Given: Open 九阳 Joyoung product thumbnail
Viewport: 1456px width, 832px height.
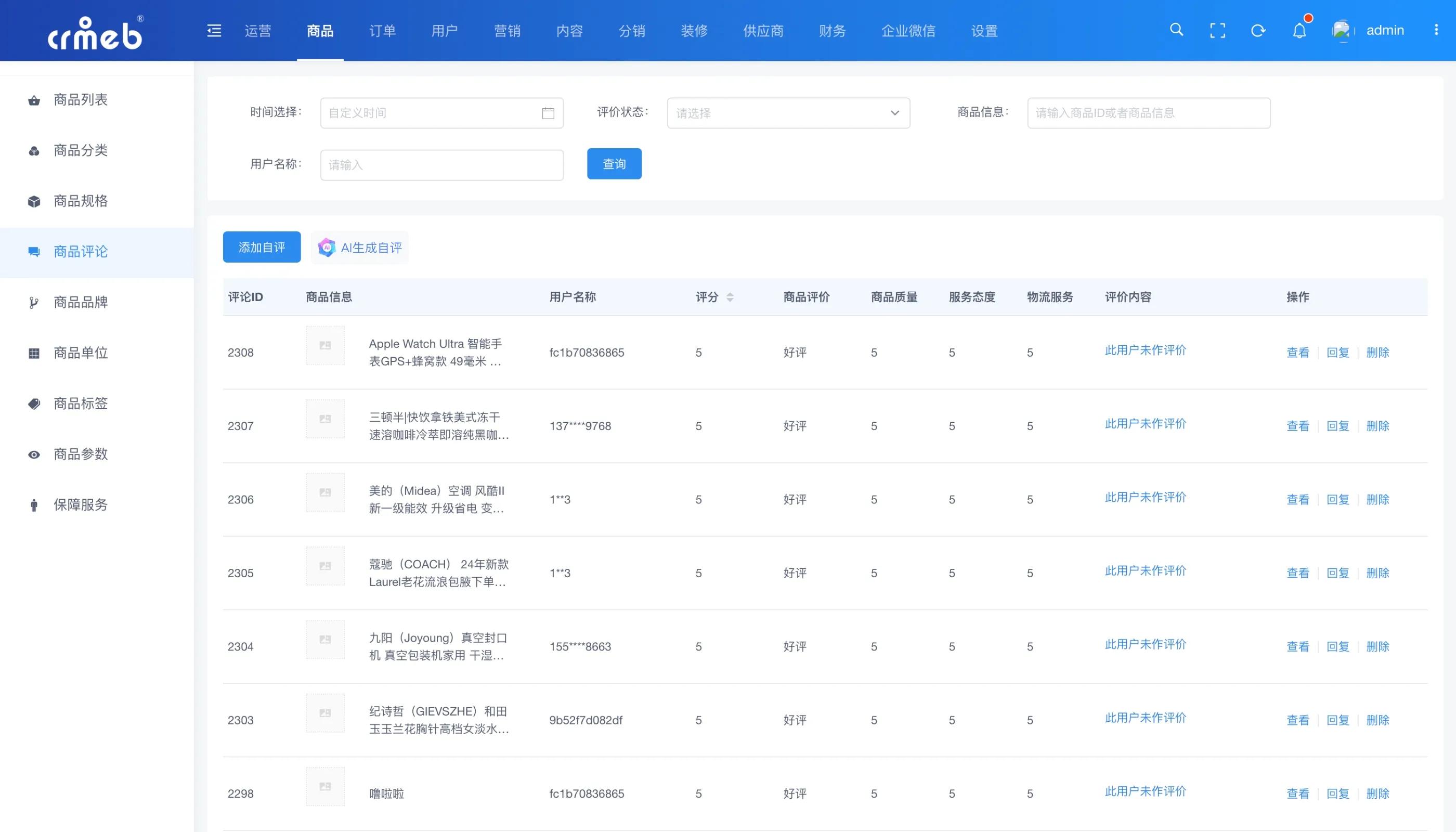Looking at the screenshot, I should coord(325,640).
